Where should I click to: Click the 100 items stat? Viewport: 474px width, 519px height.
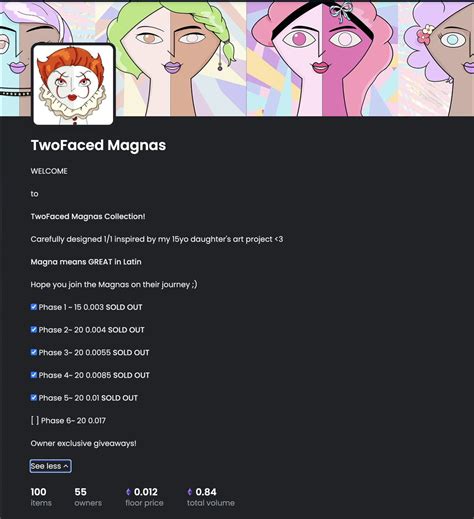(41, 497)
